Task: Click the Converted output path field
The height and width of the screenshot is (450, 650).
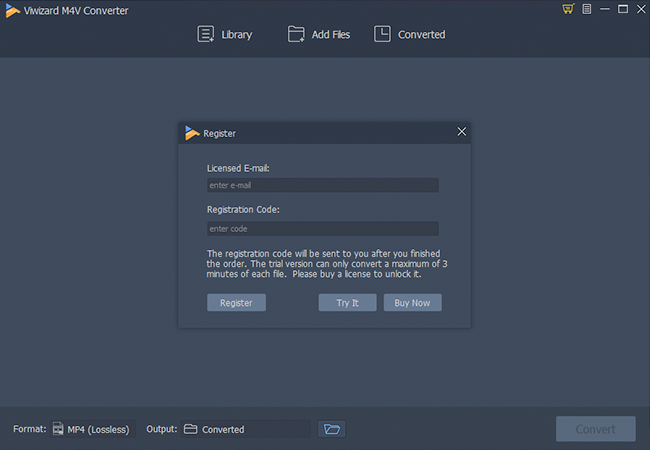Action: click(x=245, y=429)
